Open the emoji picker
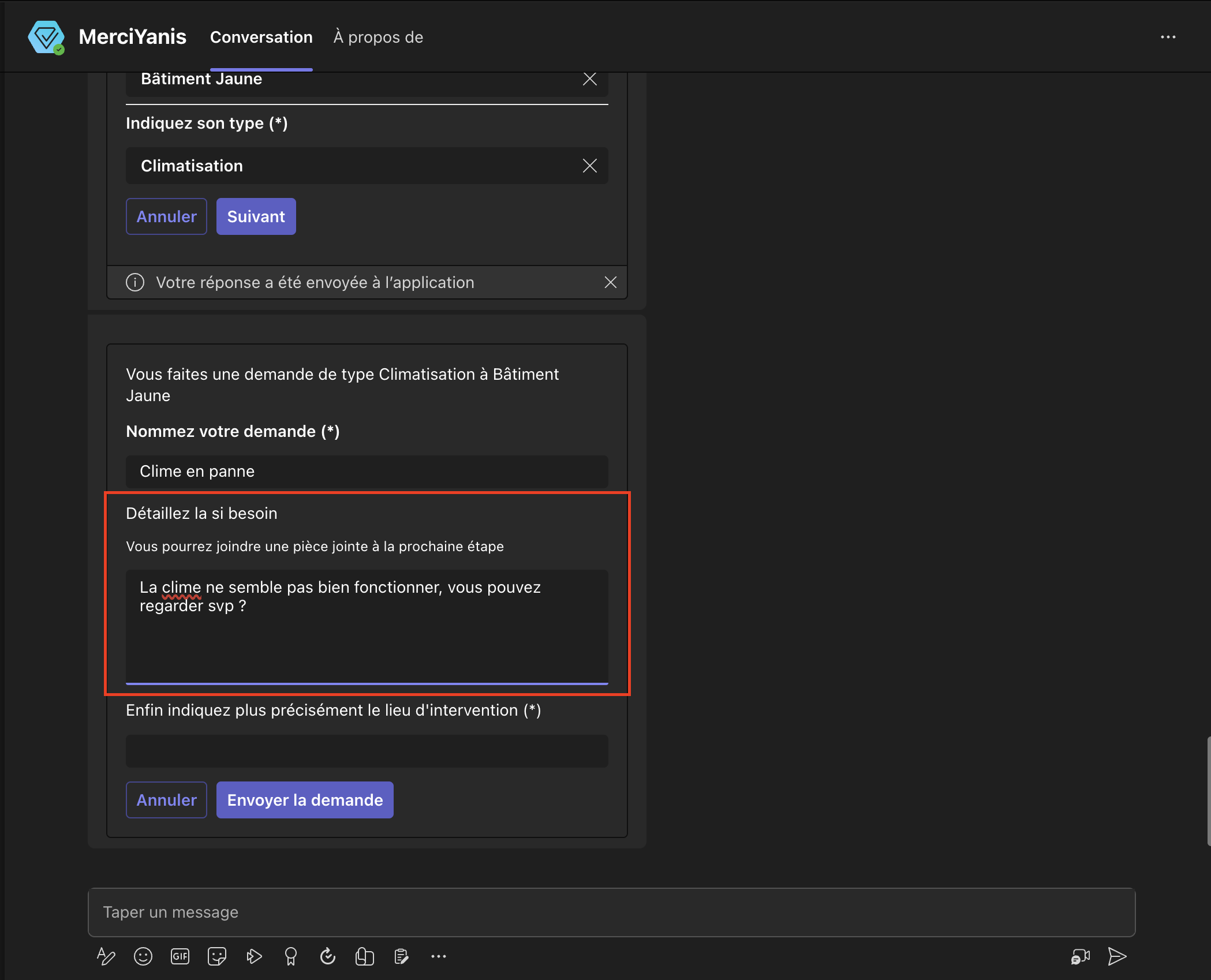1211x980 pixels. (x=143, y=956)
